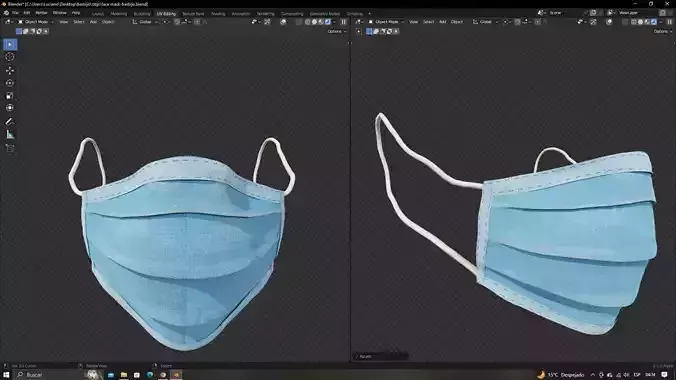Switch right viewport to material preview shading

point(647,22)
